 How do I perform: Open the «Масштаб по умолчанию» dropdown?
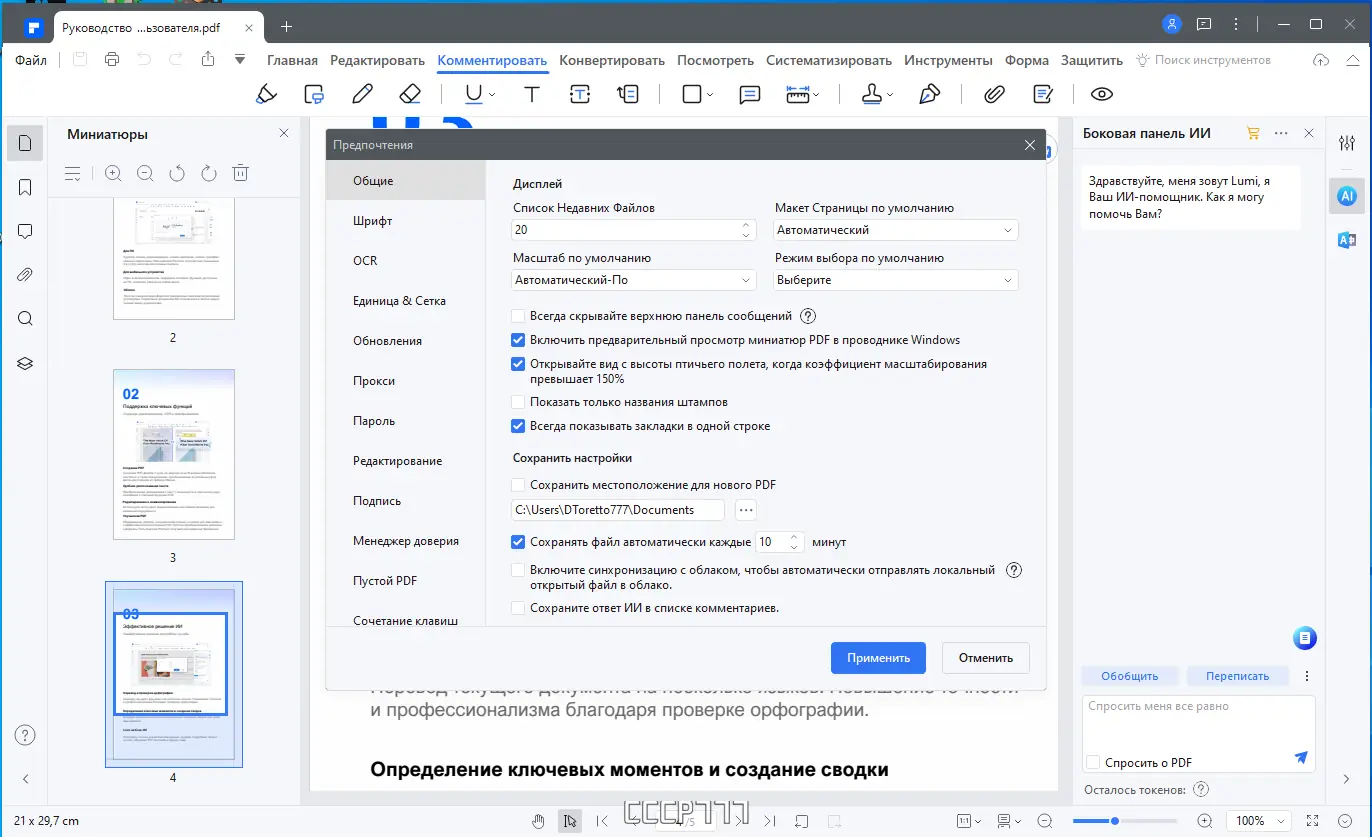click(633, 279)
